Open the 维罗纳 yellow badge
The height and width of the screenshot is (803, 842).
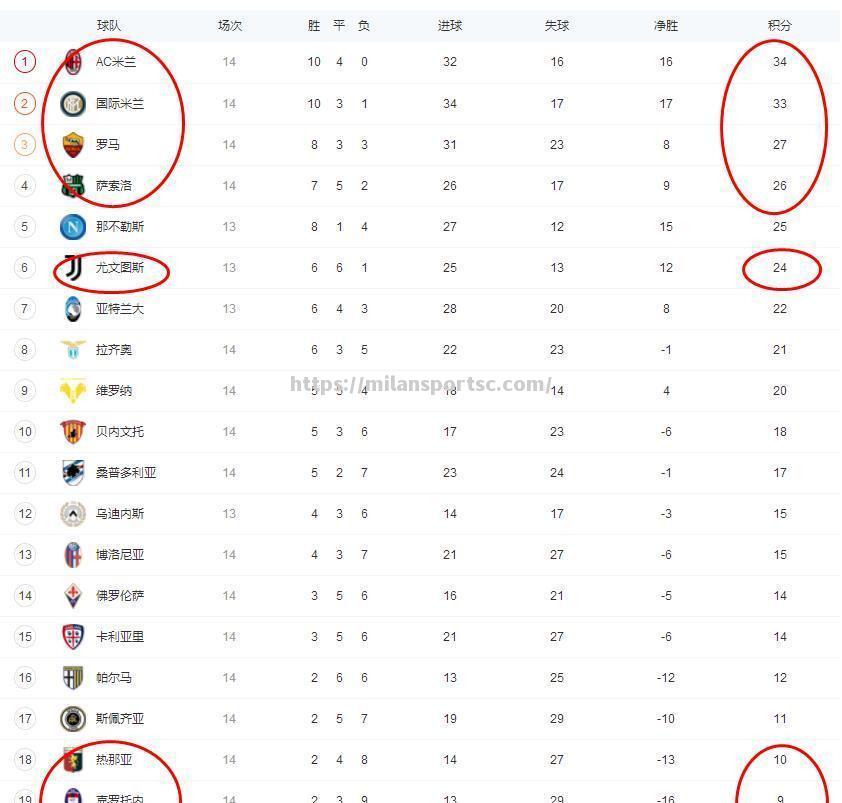click(73, 390)
